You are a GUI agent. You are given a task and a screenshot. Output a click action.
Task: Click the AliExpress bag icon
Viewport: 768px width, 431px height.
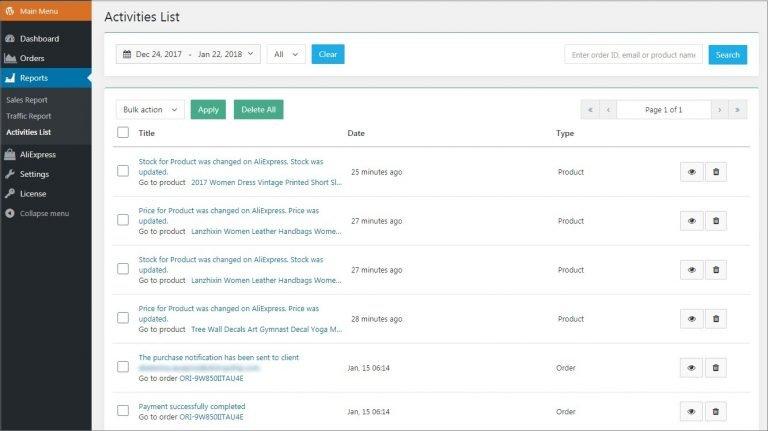point(10,154)
